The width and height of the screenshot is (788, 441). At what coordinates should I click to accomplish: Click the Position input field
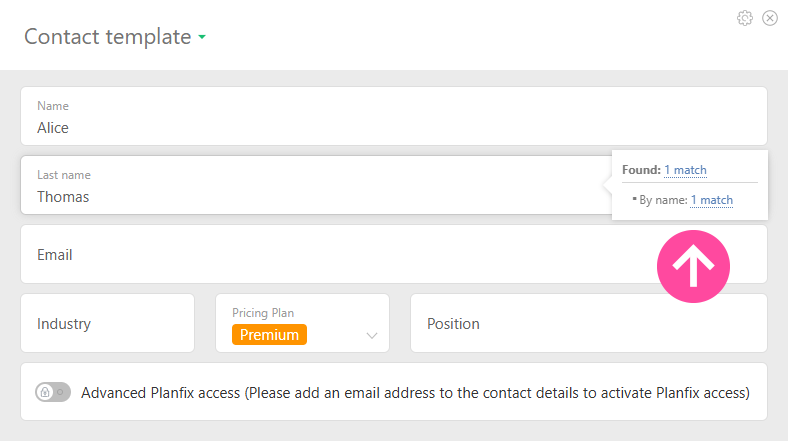coord(588,323)
